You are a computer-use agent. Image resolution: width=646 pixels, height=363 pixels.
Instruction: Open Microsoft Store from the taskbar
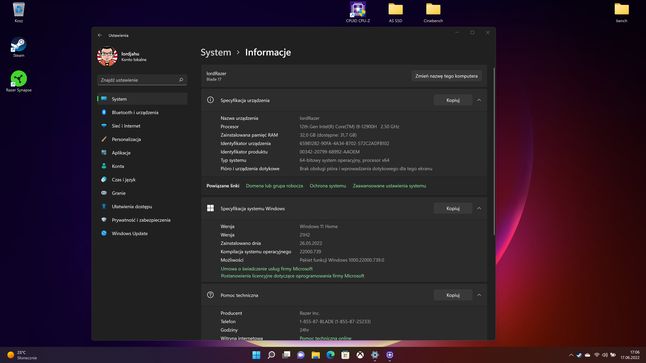(x=345, y=355)
